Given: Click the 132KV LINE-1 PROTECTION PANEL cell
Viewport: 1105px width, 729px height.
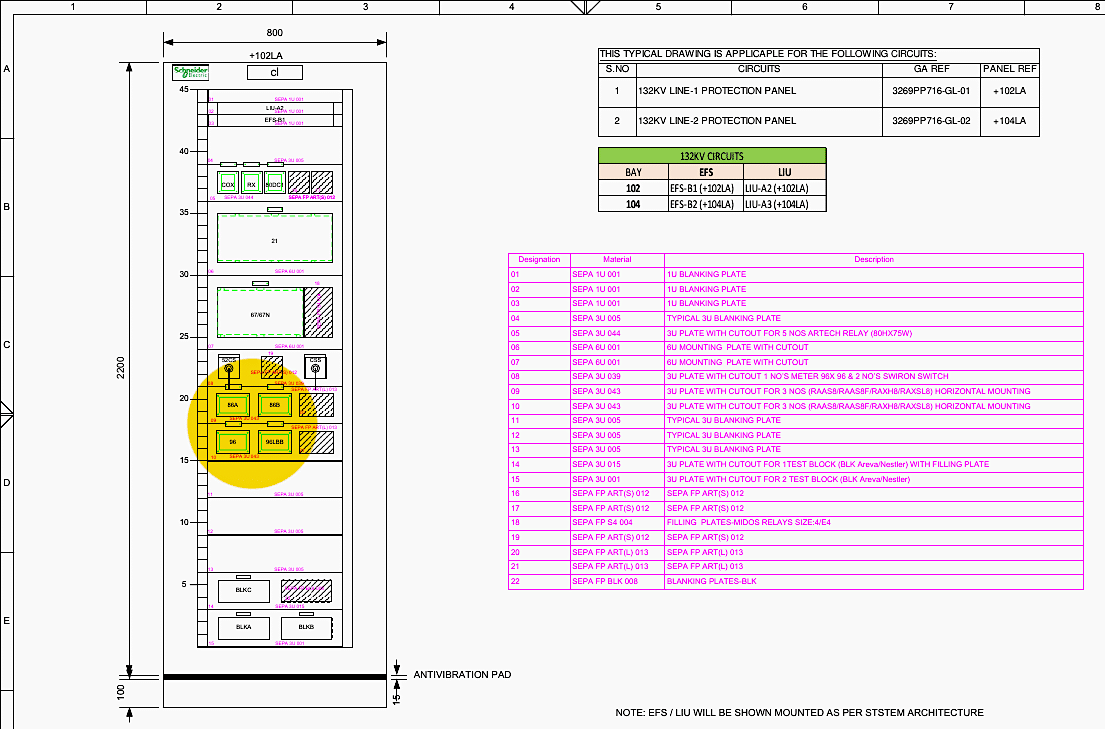Looking at the screenshot, I should pos(759,91).
